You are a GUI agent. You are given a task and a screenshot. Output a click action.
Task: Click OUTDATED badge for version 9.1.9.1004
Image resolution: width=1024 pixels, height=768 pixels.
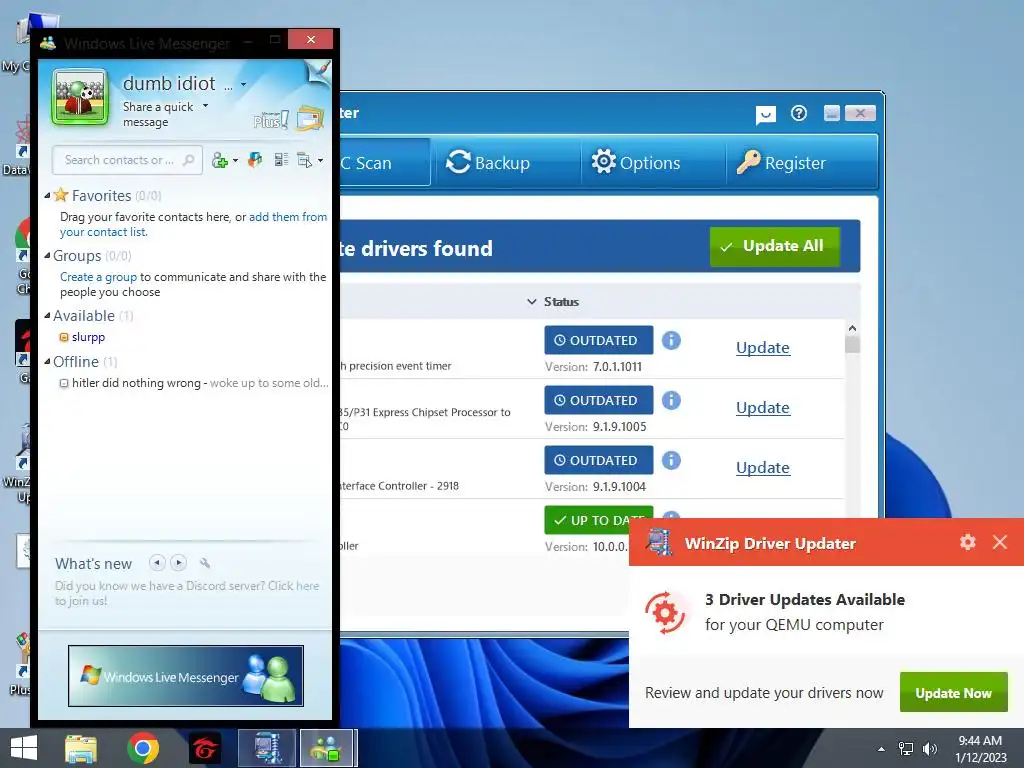599,460
